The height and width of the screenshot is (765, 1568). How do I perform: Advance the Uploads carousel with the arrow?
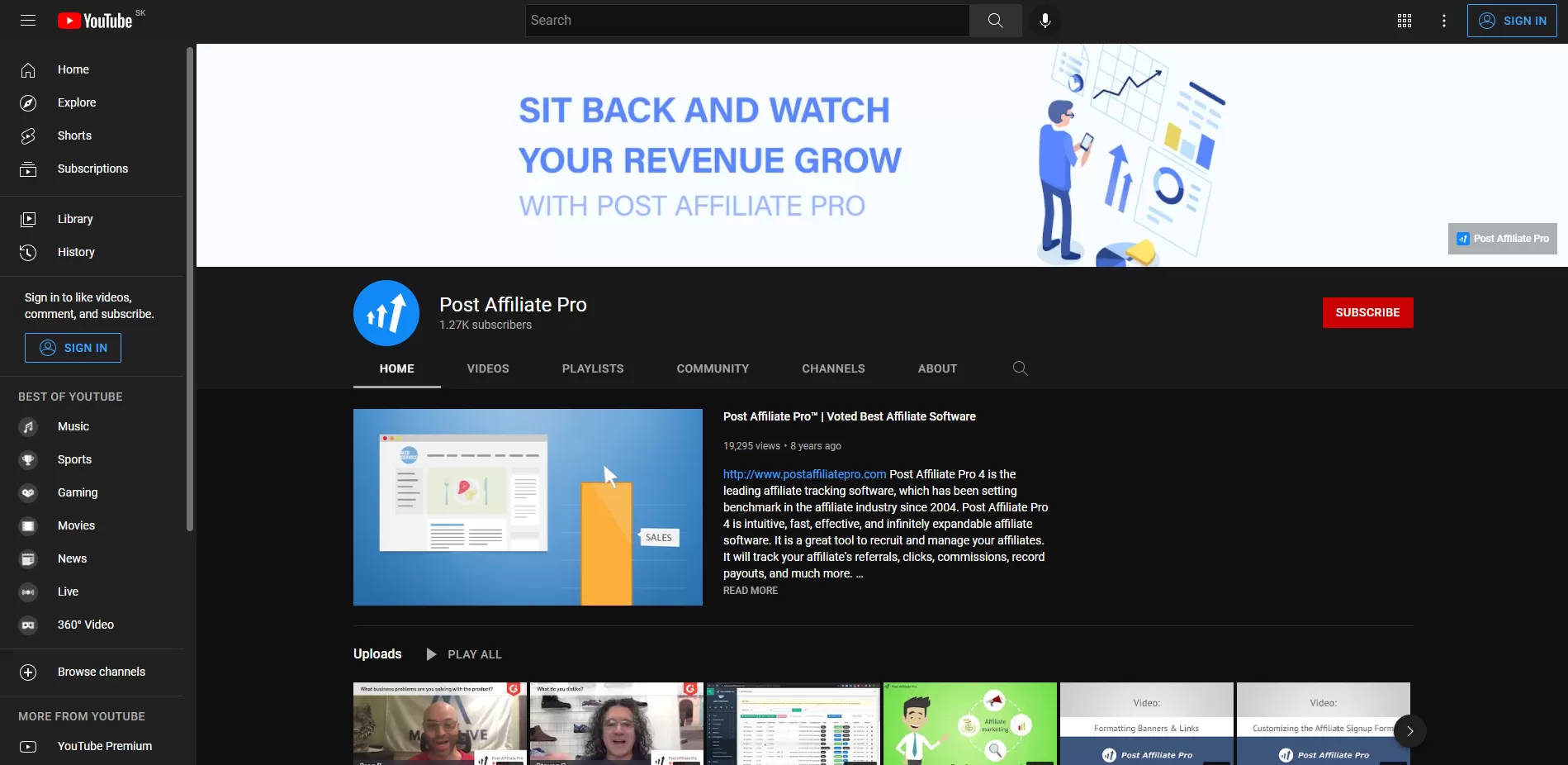coord(1409,731)
